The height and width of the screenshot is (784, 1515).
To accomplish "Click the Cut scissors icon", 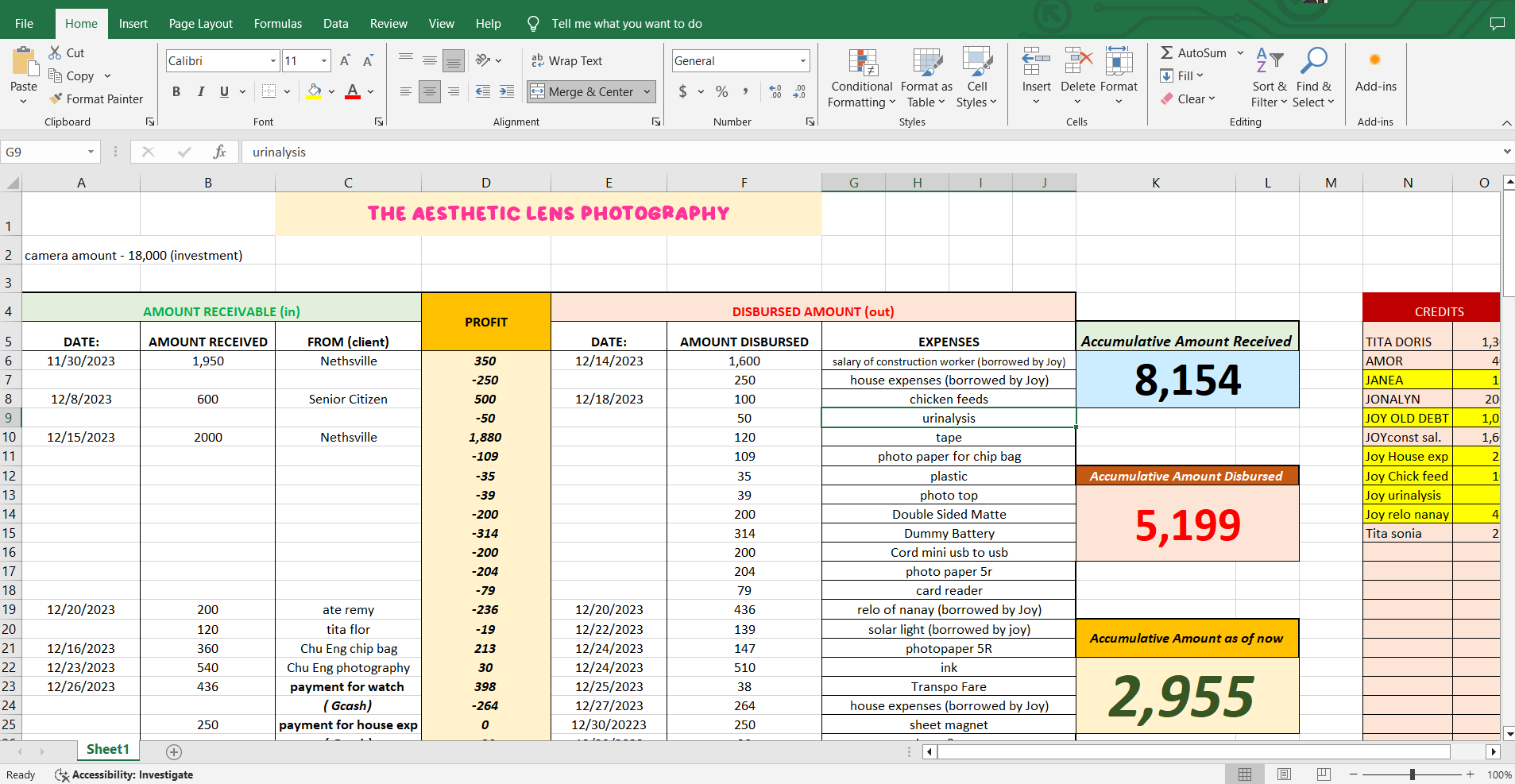I will pyautogui.click(x=55, y=52).
